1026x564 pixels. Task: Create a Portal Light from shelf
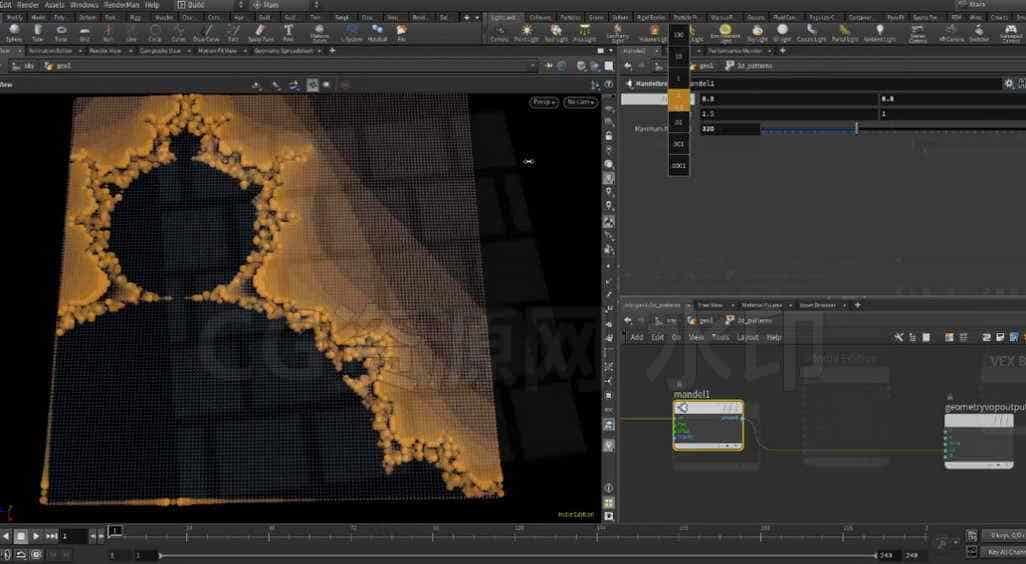pos(845,33)
